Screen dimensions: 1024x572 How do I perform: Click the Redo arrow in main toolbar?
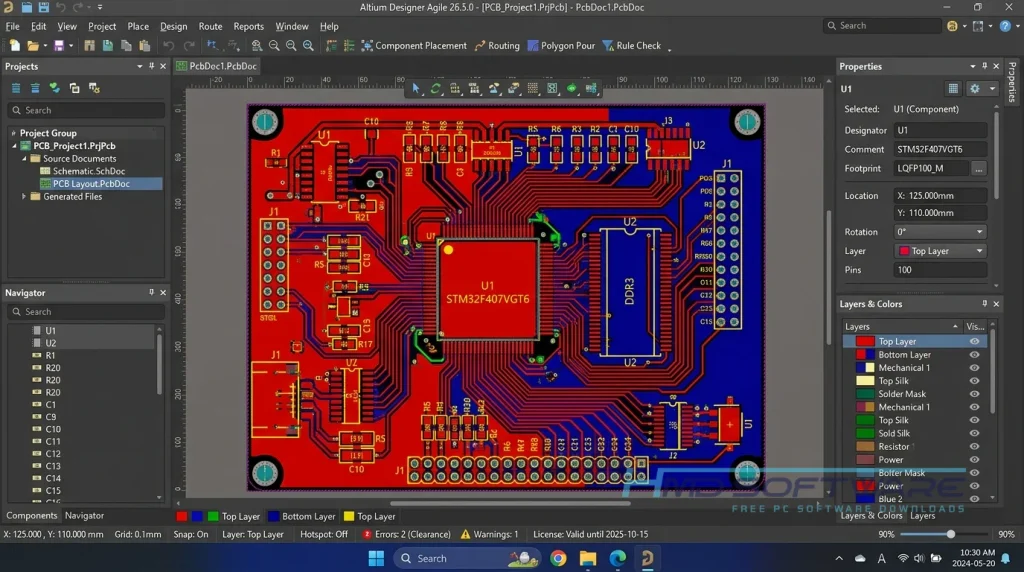(x=189, y=46)
